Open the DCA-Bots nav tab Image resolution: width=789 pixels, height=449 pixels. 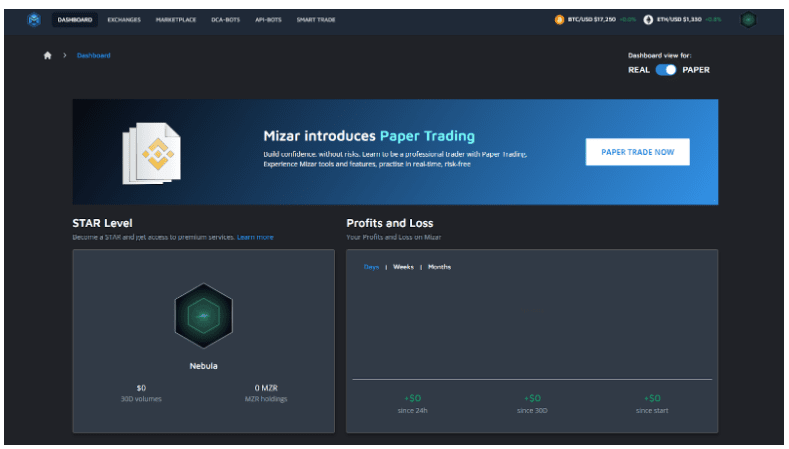tap(225, 20)
